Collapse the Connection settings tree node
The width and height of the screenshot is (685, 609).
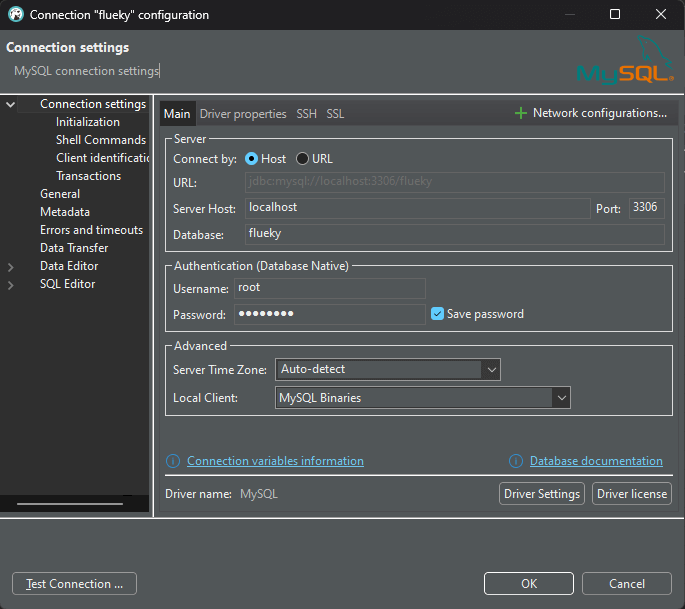[x=11, y=104]
